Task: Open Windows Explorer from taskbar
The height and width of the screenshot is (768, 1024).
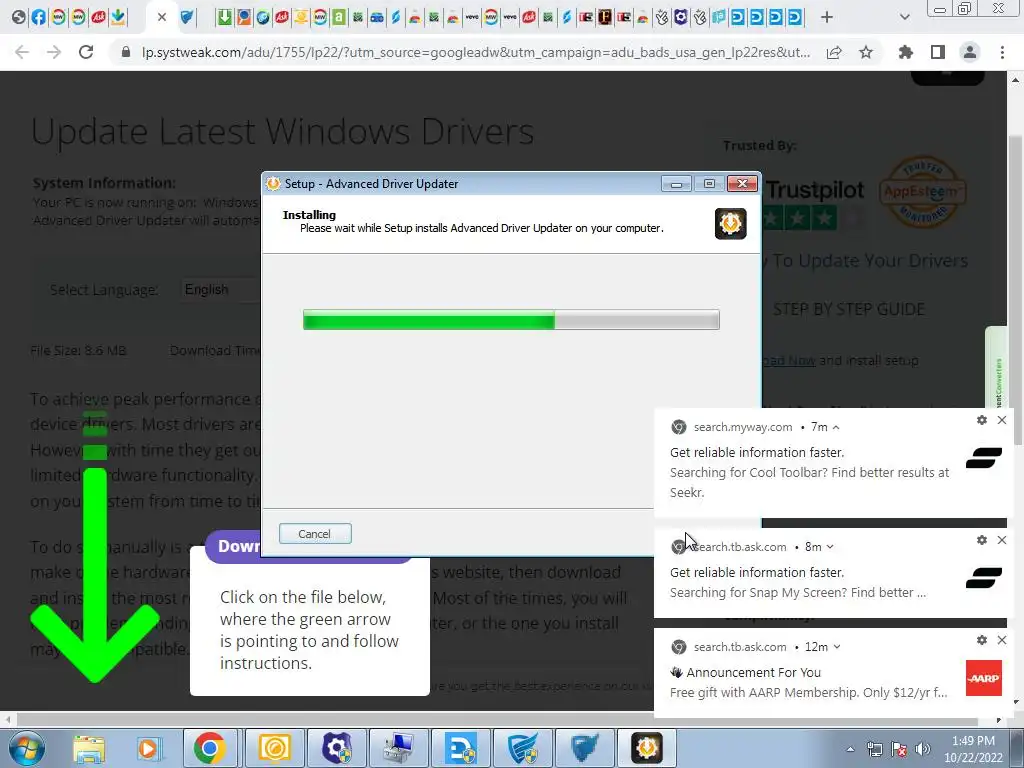Action: point(88,748)
